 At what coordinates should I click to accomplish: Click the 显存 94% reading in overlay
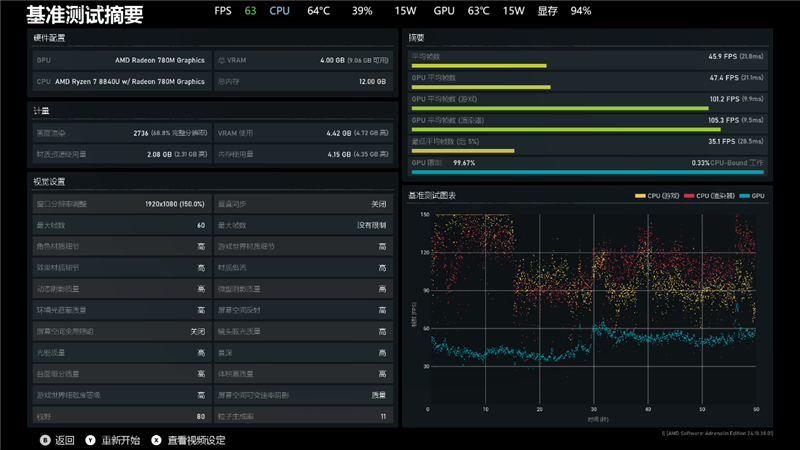coord(564,11)
